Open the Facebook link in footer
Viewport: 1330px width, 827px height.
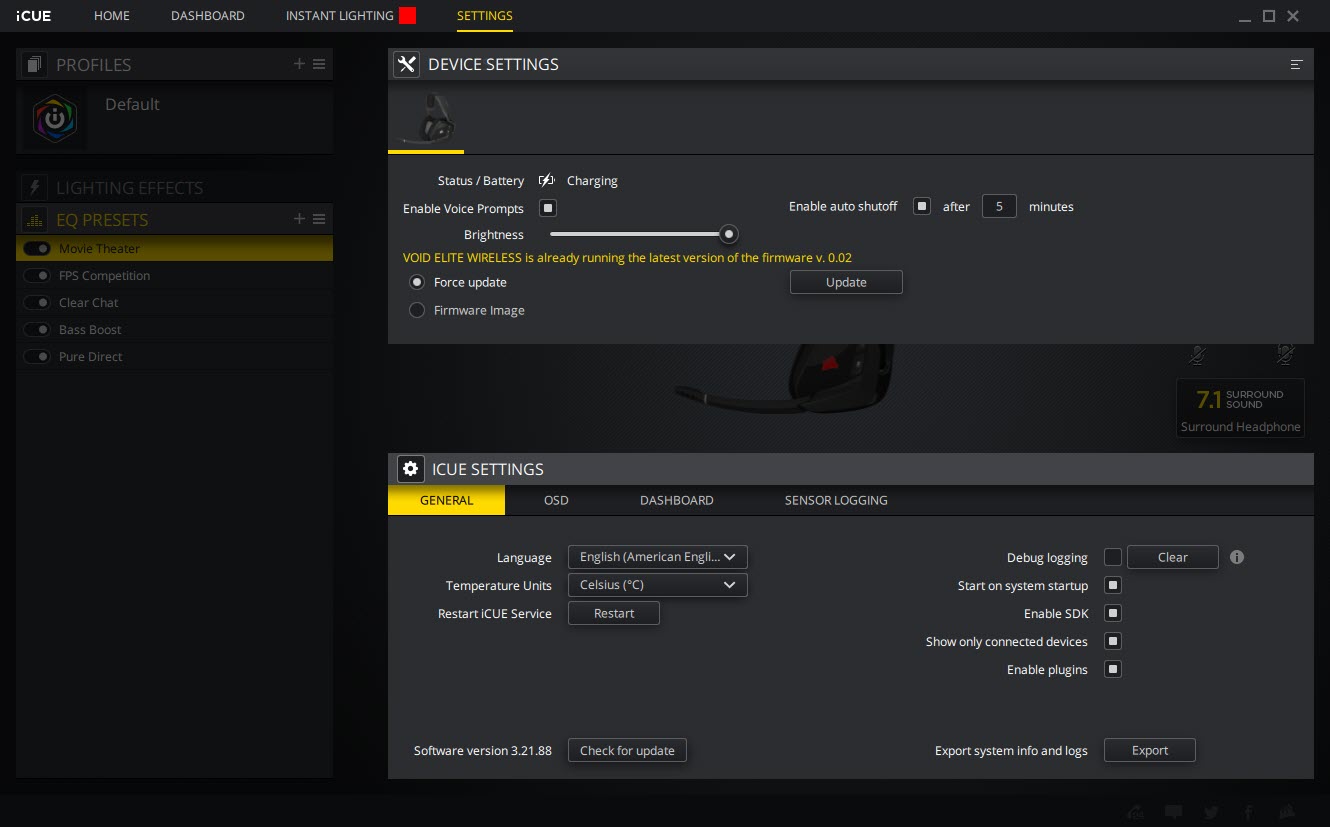point(1248,812)
